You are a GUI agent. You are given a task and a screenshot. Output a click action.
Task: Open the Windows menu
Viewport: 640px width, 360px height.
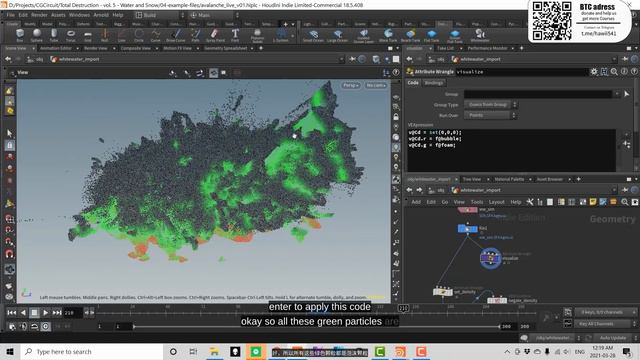[79, 15]
